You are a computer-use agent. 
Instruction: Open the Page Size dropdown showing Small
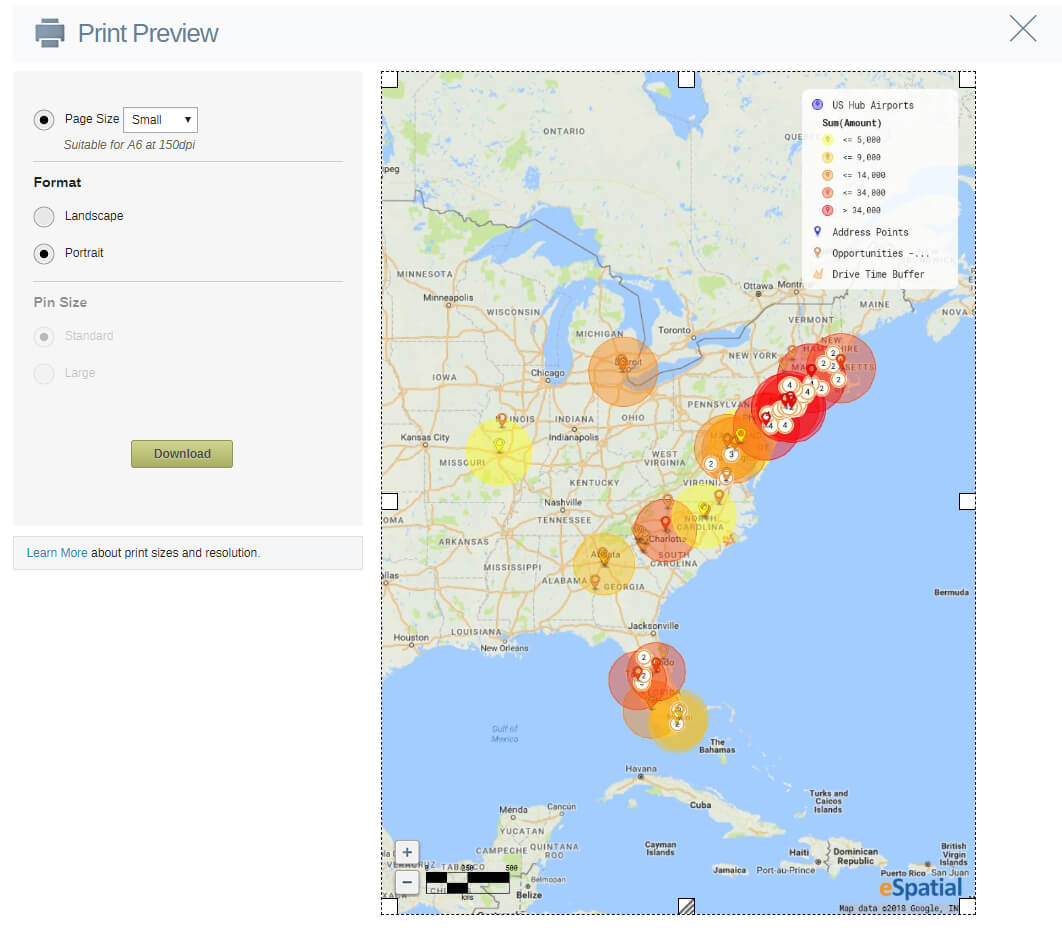click(x=161, y=120)
